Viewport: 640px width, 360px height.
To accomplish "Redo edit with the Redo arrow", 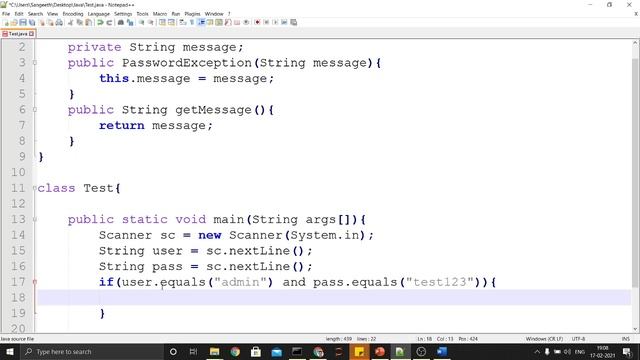I will 109,22.
